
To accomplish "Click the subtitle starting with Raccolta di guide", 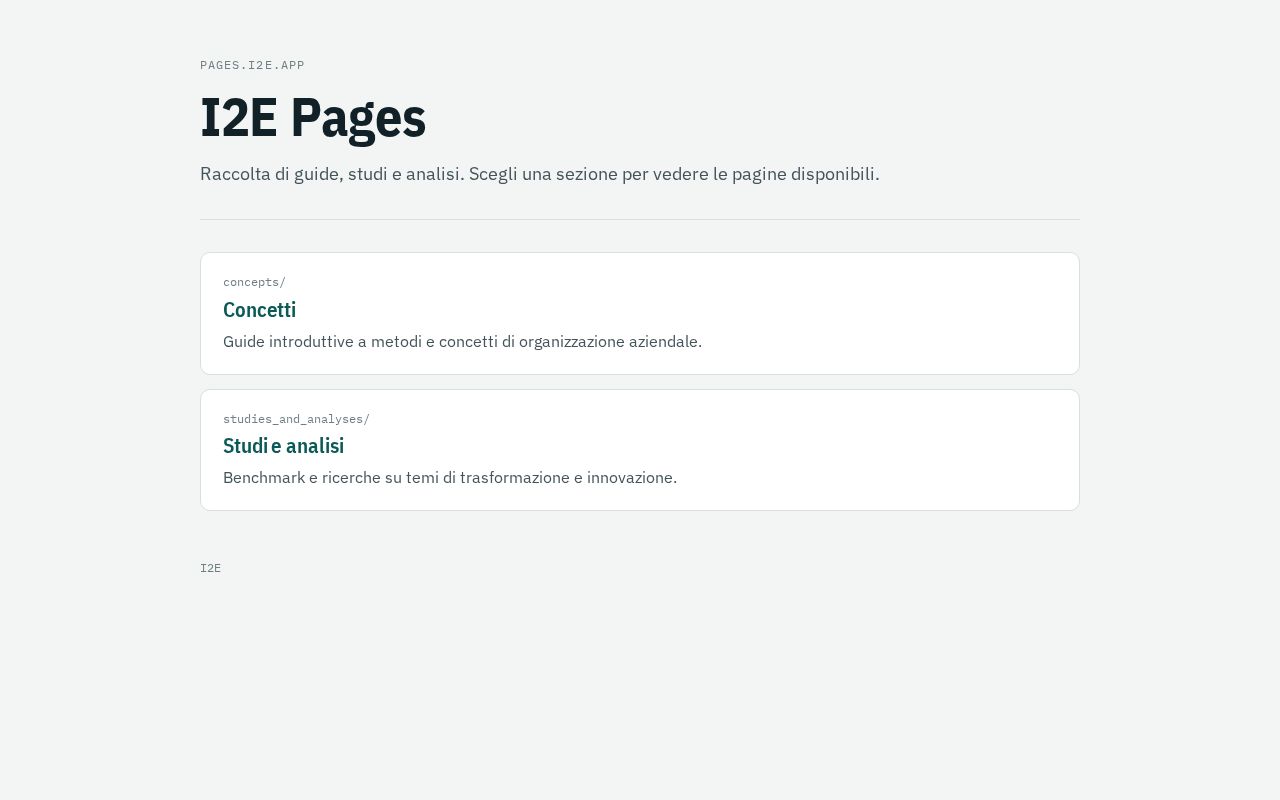I will [x=540, y=174].
